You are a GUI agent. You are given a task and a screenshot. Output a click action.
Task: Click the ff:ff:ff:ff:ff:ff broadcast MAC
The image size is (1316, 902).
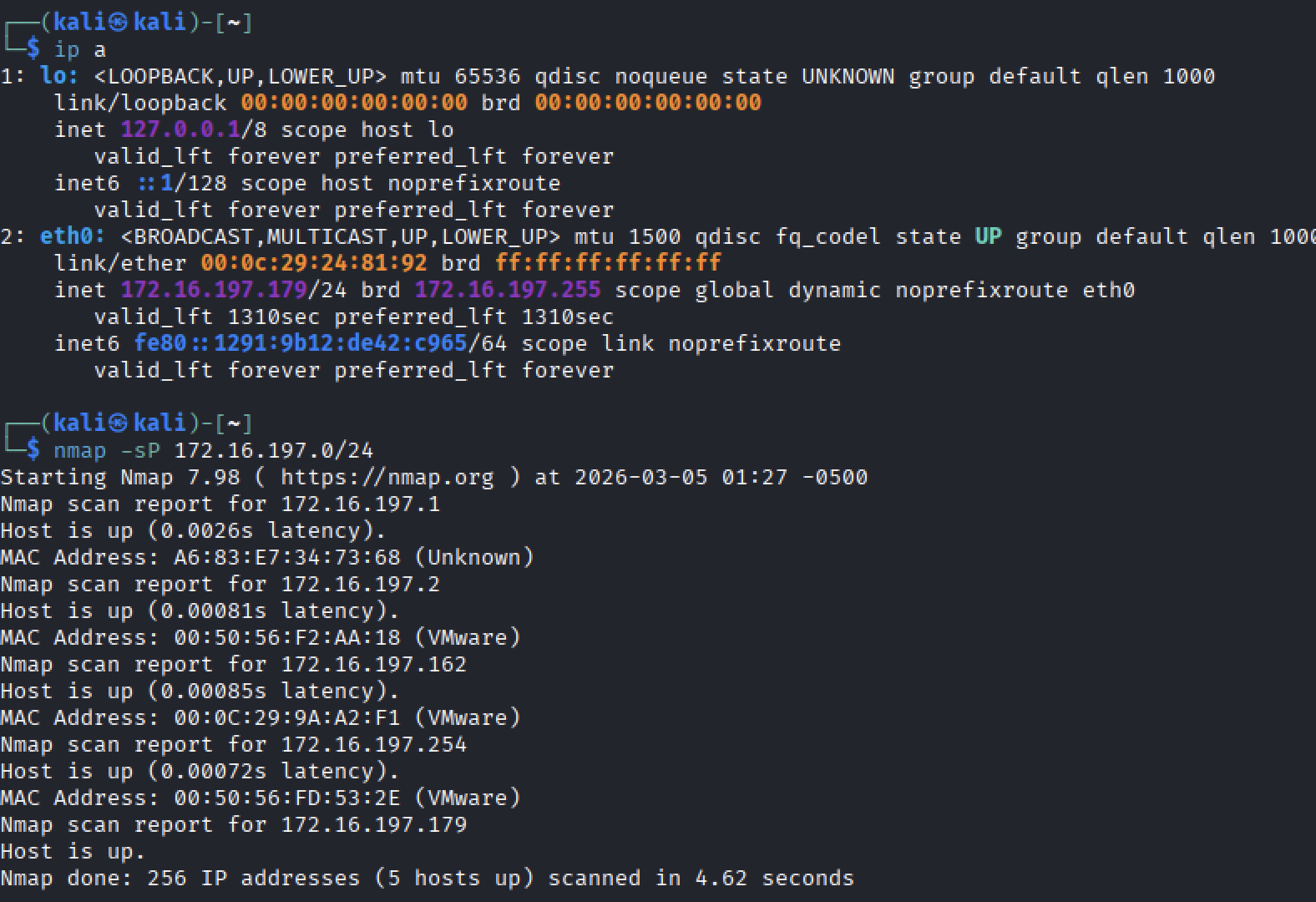(608, 263)
